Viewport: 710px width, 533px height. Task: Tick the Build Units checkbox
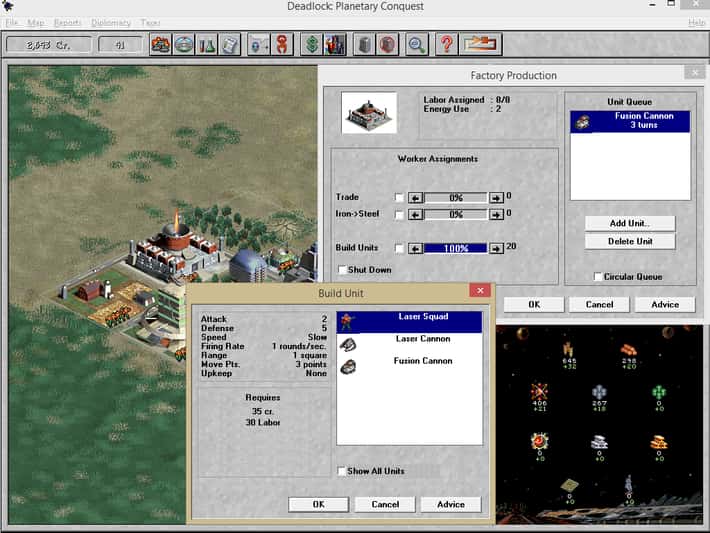click(399, 248)
